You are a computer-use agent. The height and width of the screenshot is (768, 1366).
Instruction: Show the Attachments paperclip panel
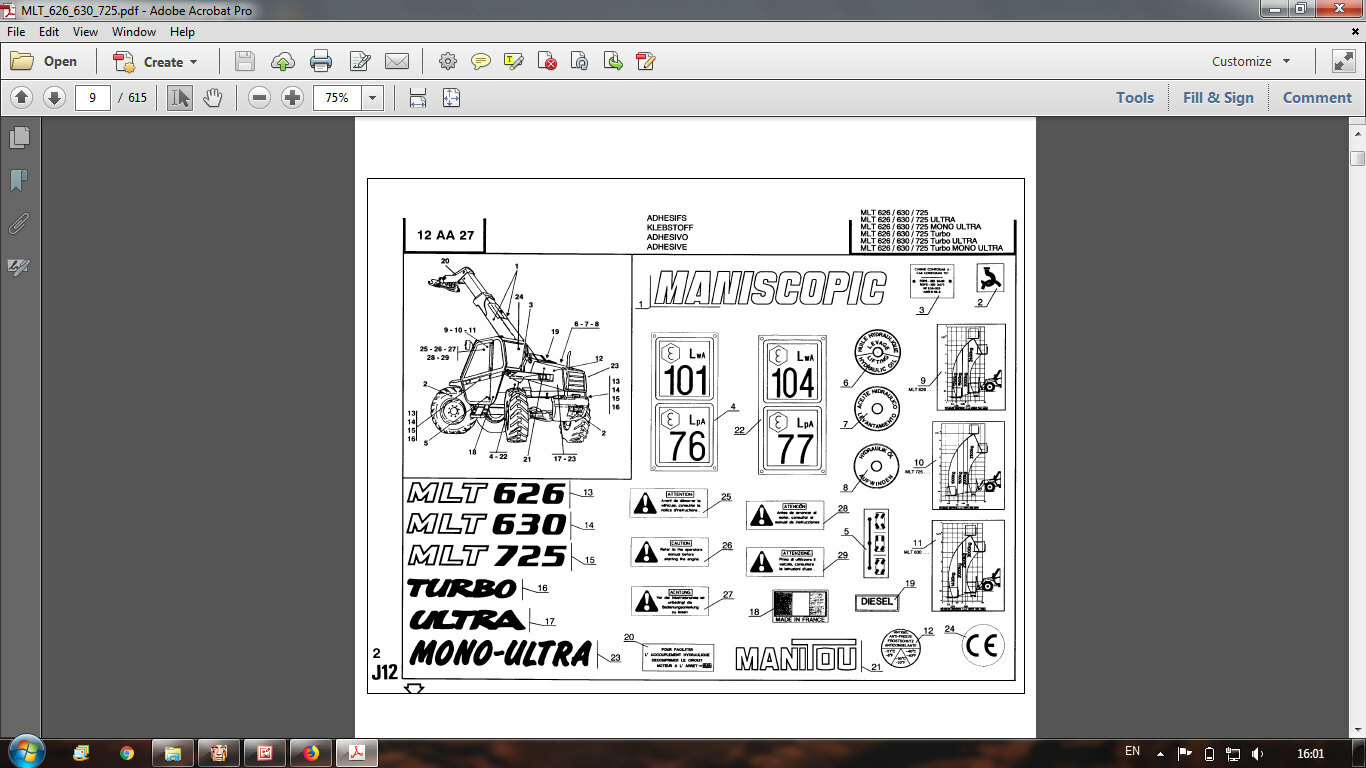pyautogui.click(x=19, y=224)
